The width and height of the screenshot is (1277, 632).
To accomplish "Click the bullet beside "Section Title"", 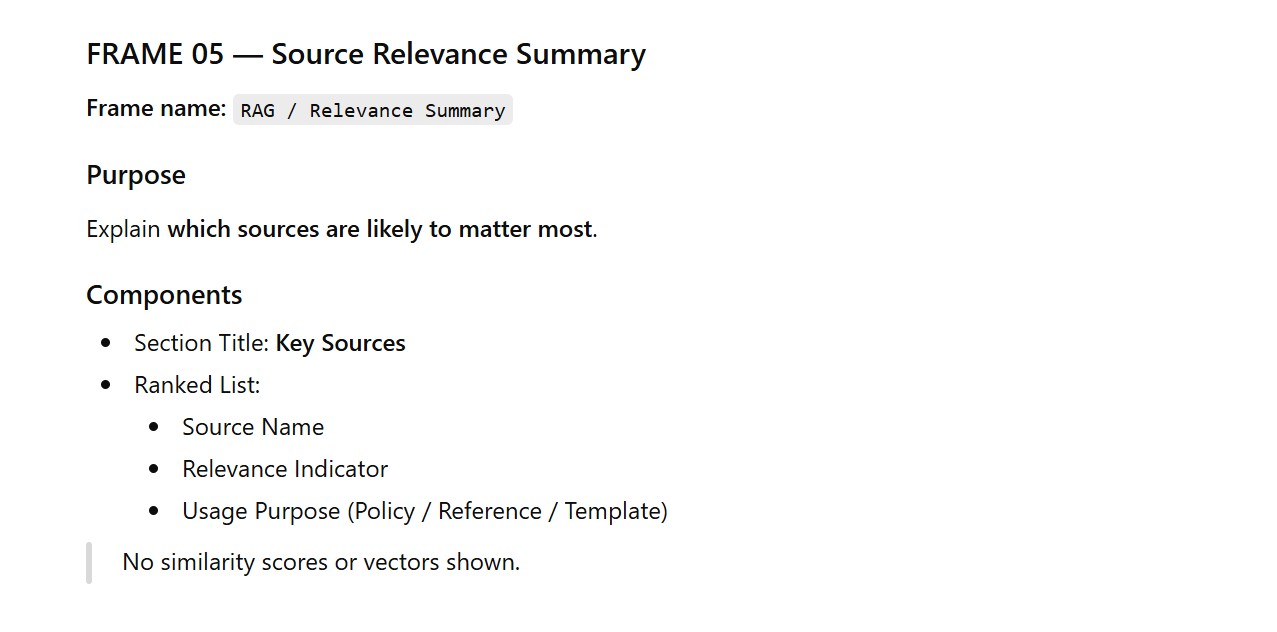I will click(x=107, y=343).
